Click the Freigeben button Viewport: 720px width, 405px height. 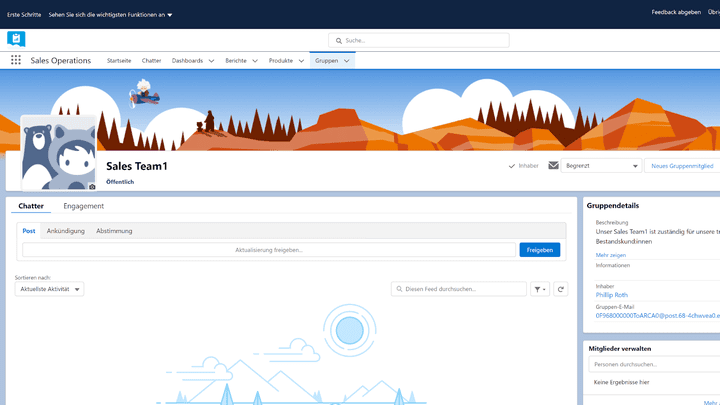(540, 250)
